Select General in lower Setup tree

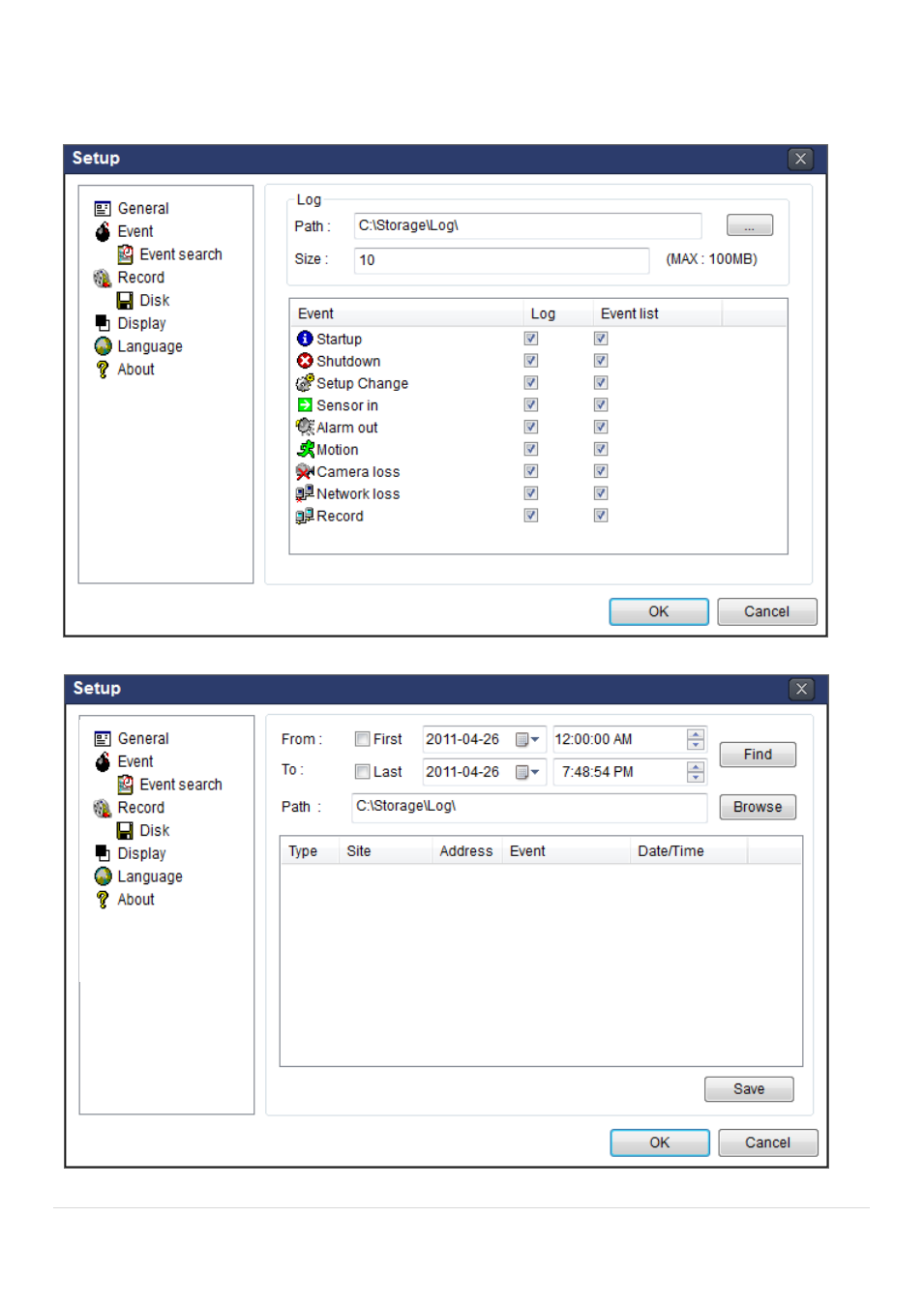coord(143,739)
